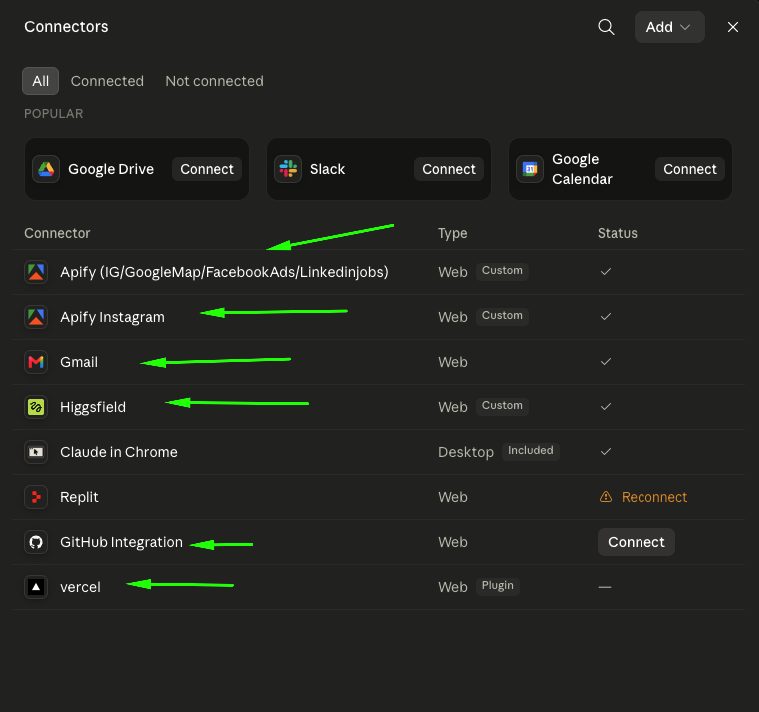The height and width of the screenshot is (712, 759).
Task: Click the Connector column header
Action: tap(57, 233)
